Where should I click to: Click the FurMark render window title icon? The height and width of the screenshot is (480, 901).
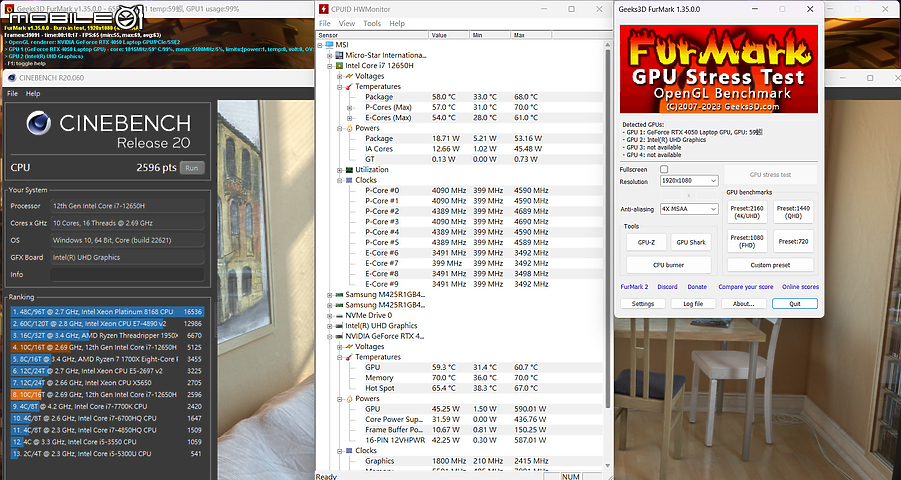9,9
